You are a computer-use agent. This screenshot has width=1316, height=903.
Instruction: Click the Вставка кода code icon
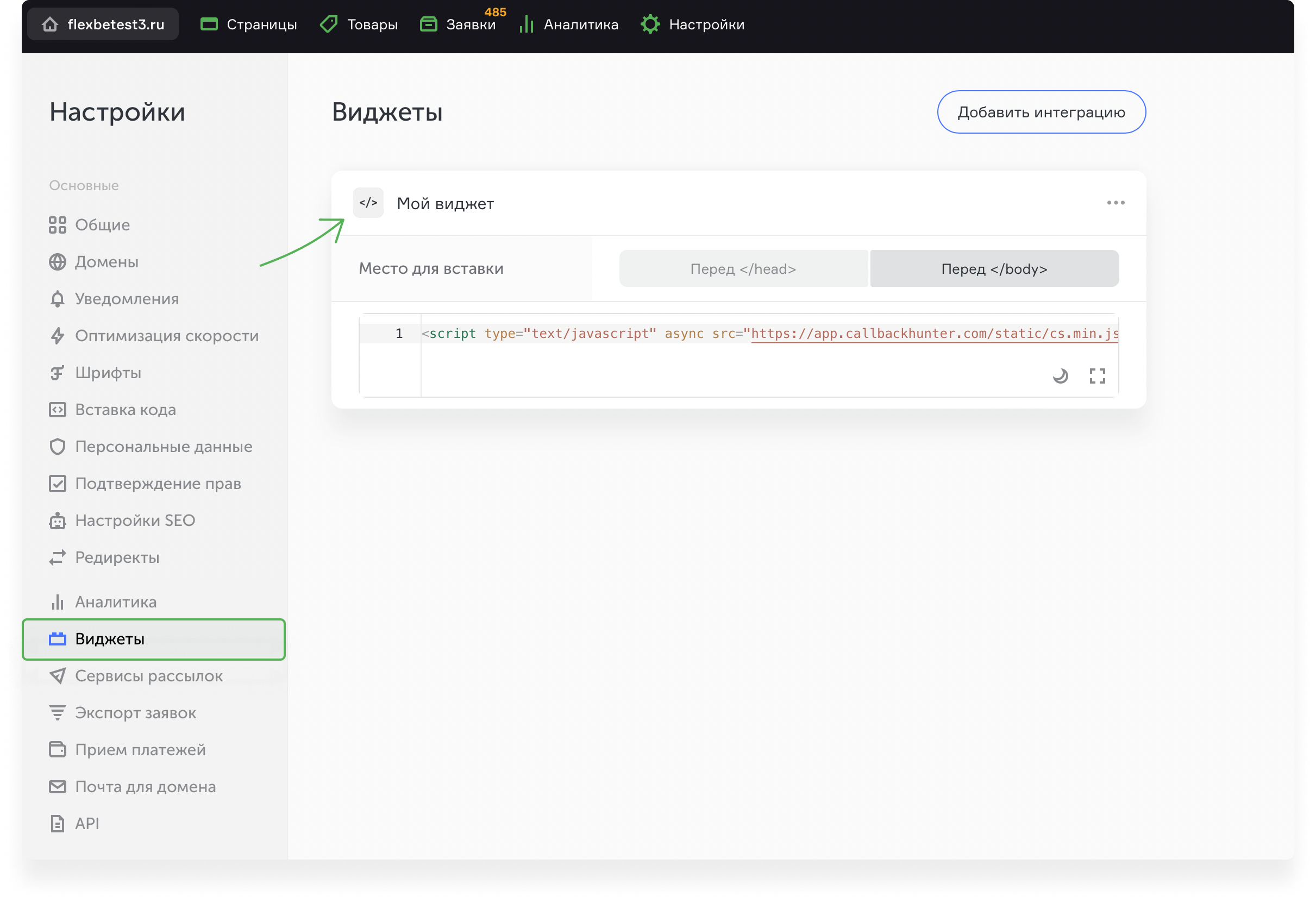coord(57,409)
